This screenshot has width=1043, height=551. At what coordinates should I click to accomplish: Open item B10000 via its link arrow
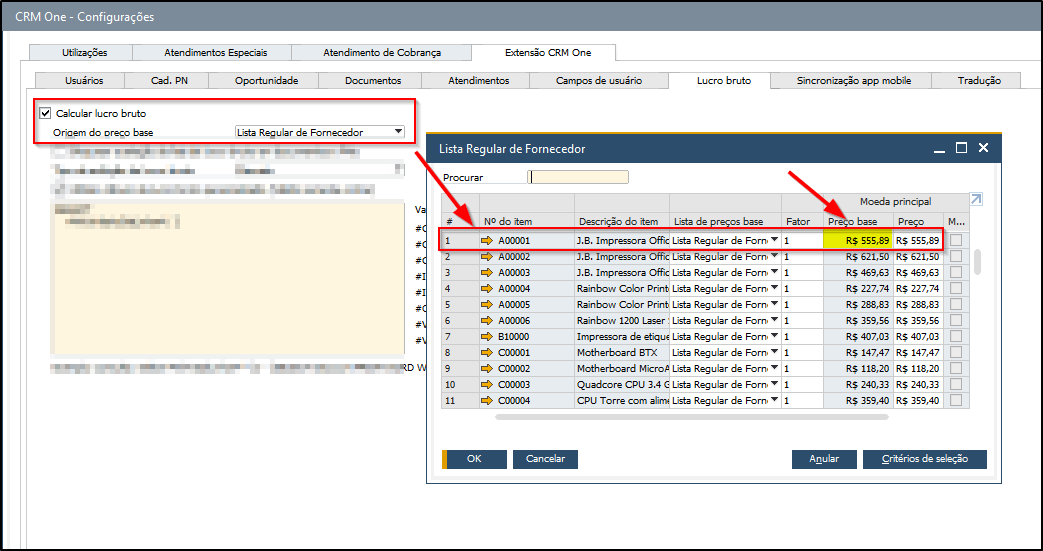(488, 336)
